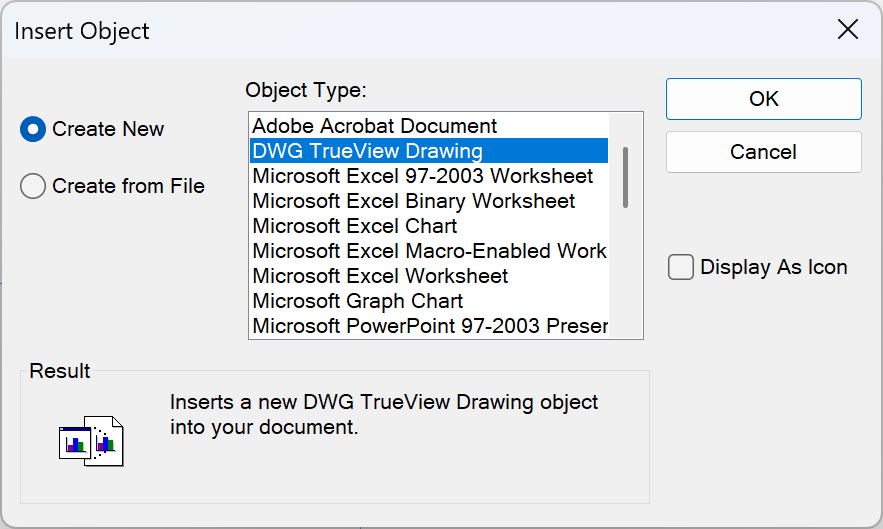Select Microsoft Graph Chart in list
Viewport: 883px width, 529px height.
click(429, 301)
